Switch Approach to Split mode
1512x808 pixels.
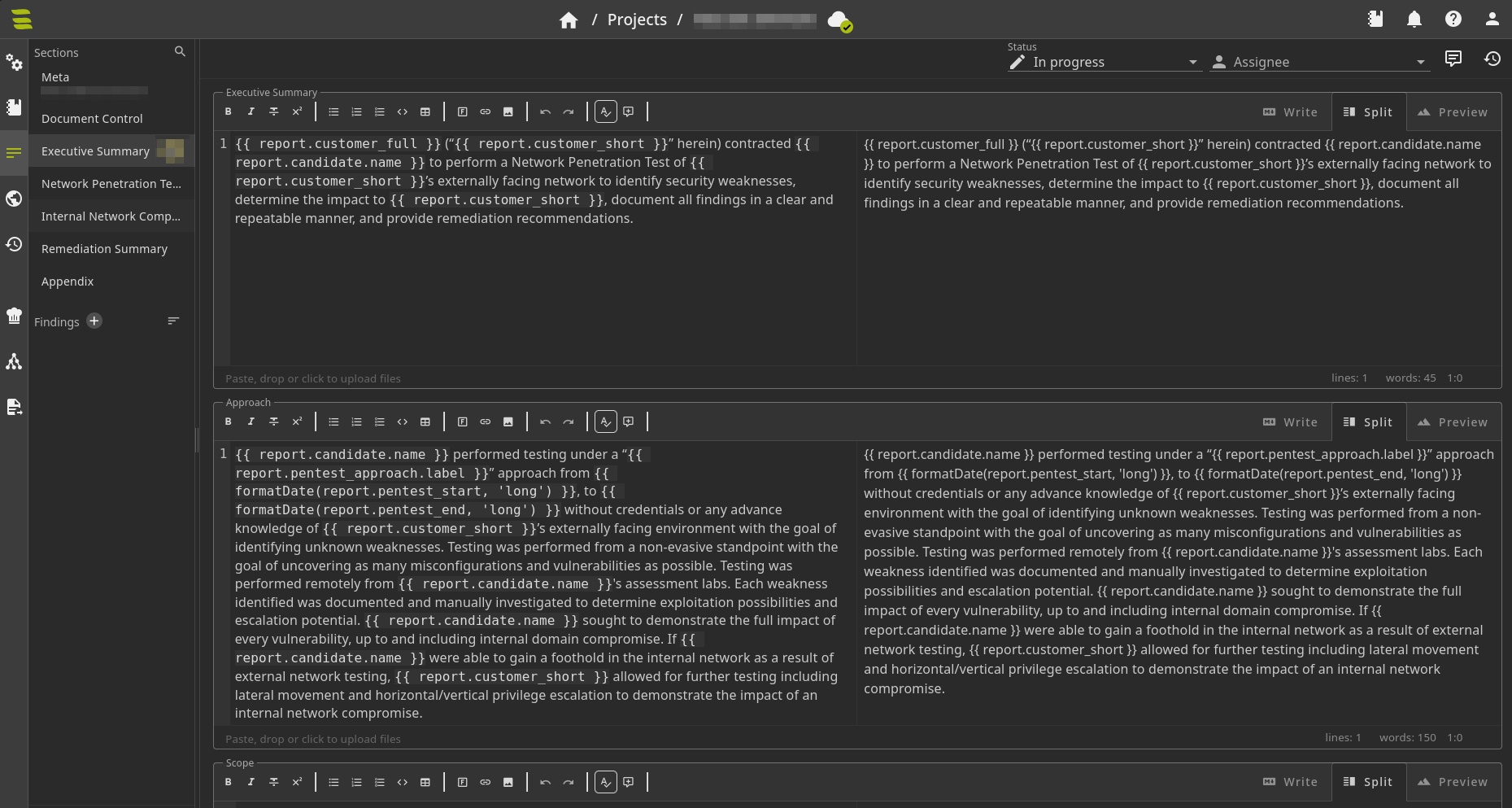click(1369, 422)
